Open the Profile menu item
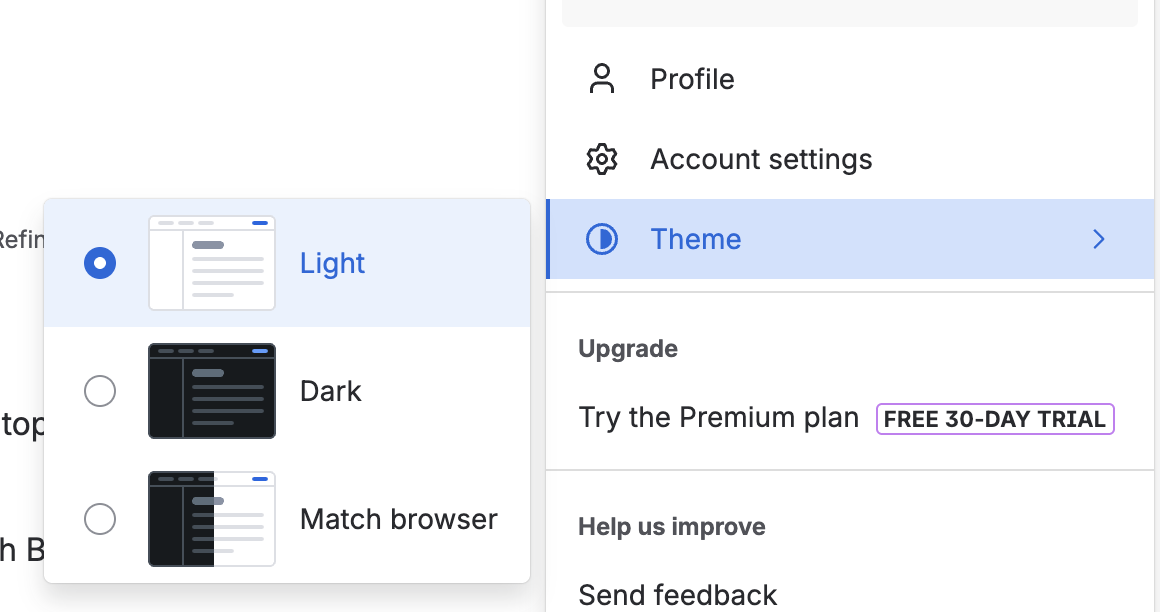This screenshot has width=1160, height=612. point(692,79)
